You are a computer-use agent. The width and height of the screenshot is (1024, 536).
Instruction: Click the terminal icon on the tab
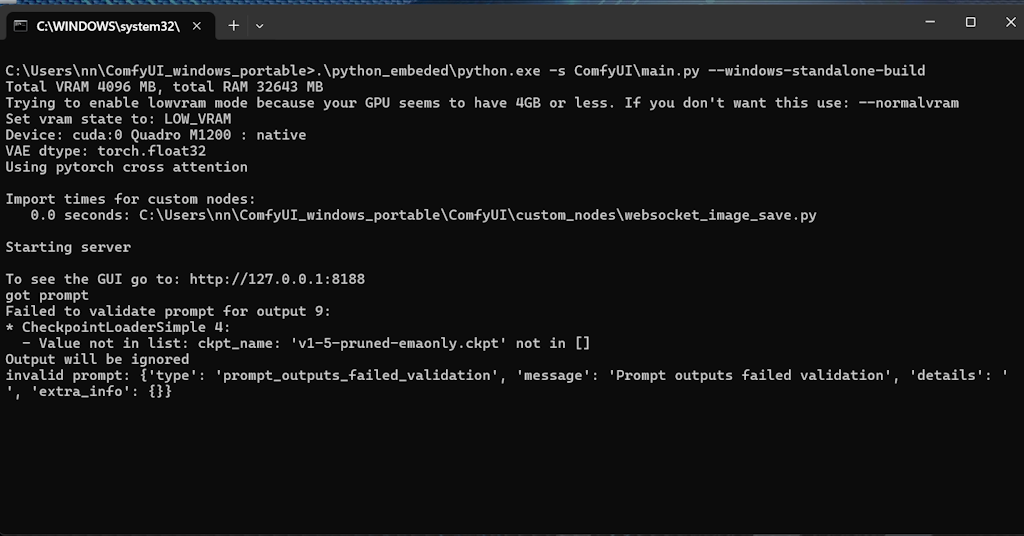[x=20, y=26]
